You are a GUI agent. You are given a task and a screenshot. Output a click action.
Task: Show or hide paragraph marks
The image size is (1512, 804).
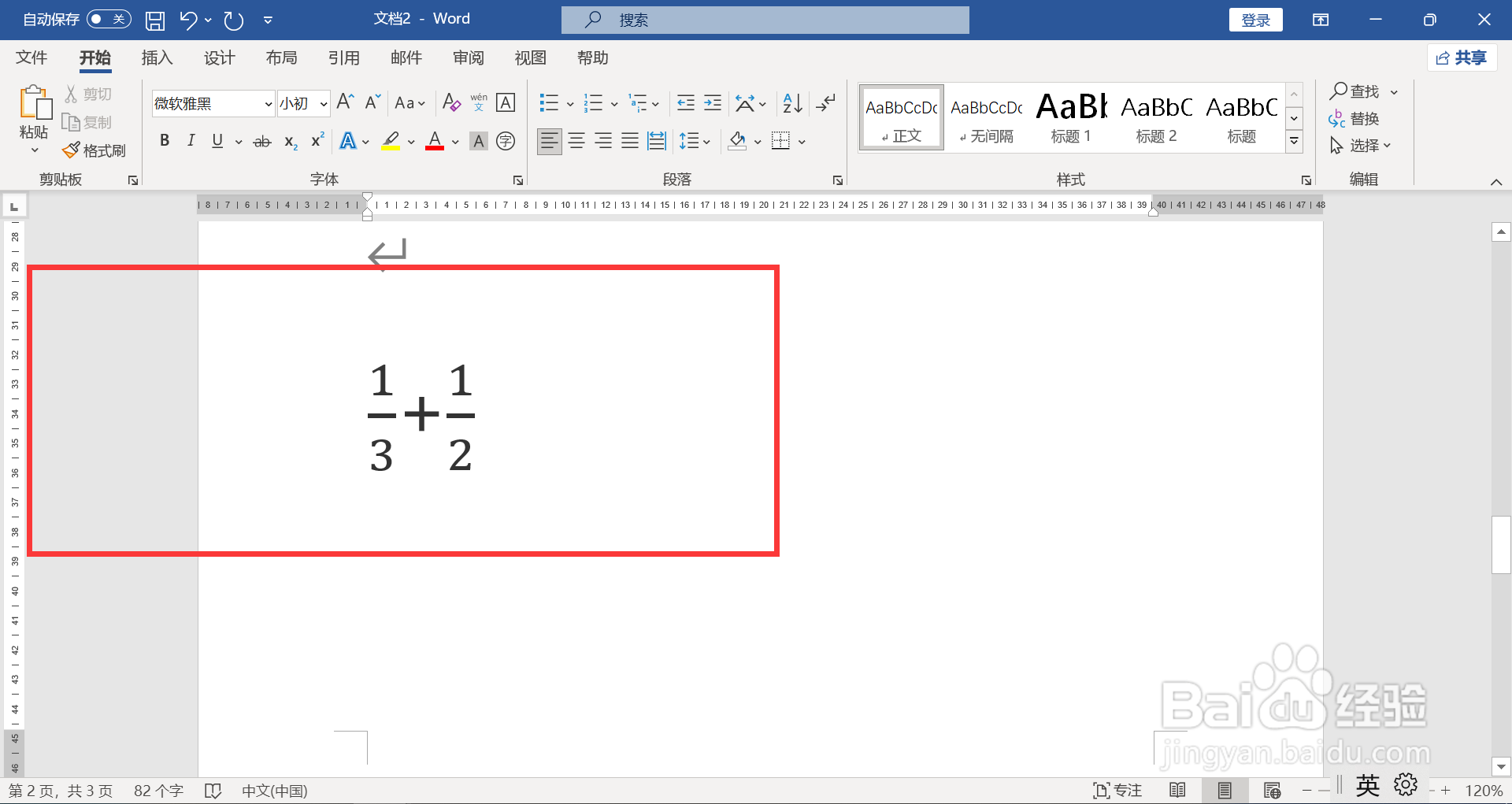[x=825, y=102]
